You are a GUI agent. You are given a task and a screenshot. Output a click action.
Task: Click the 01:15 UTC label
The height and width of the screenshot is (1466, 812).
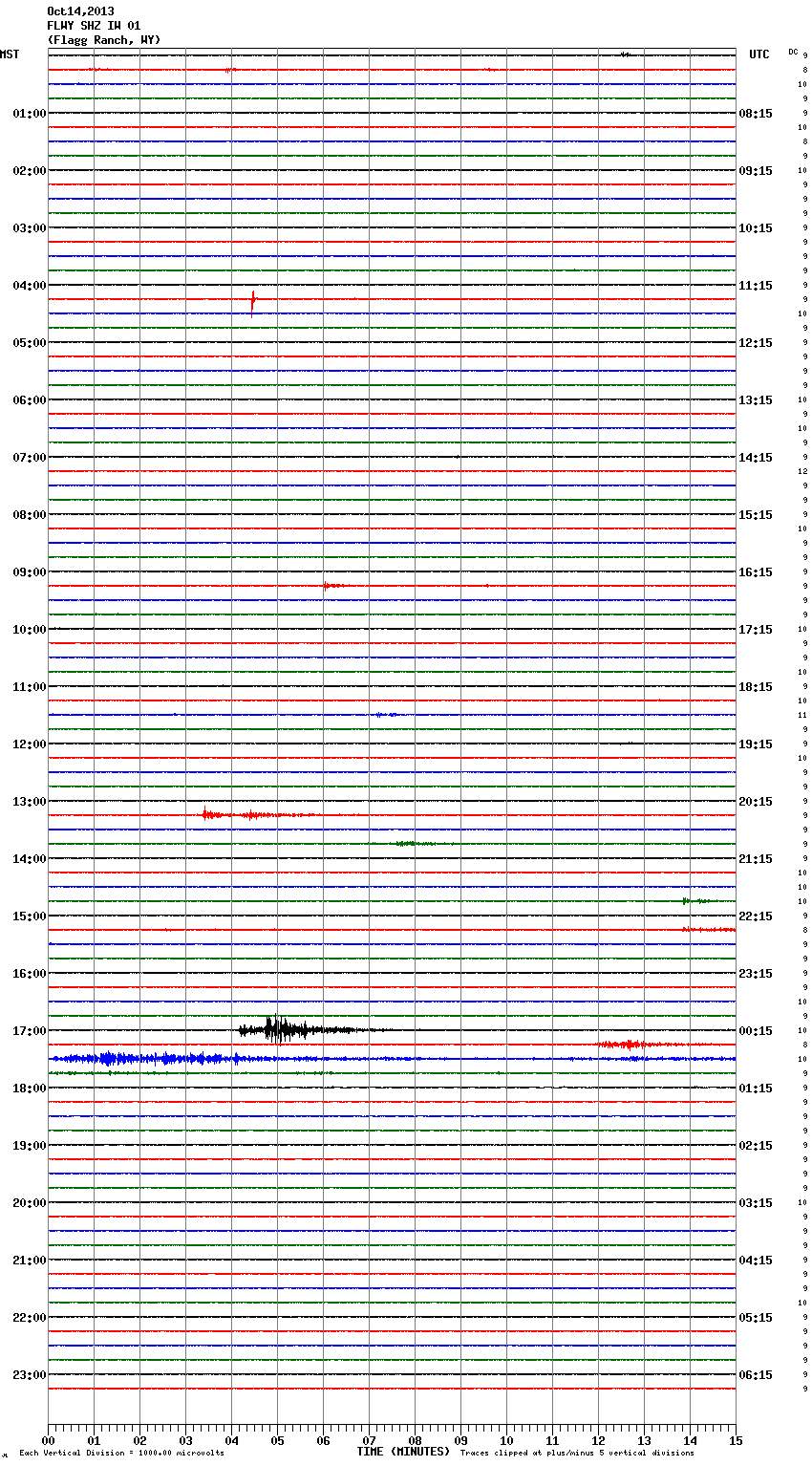coord(756,1089)
